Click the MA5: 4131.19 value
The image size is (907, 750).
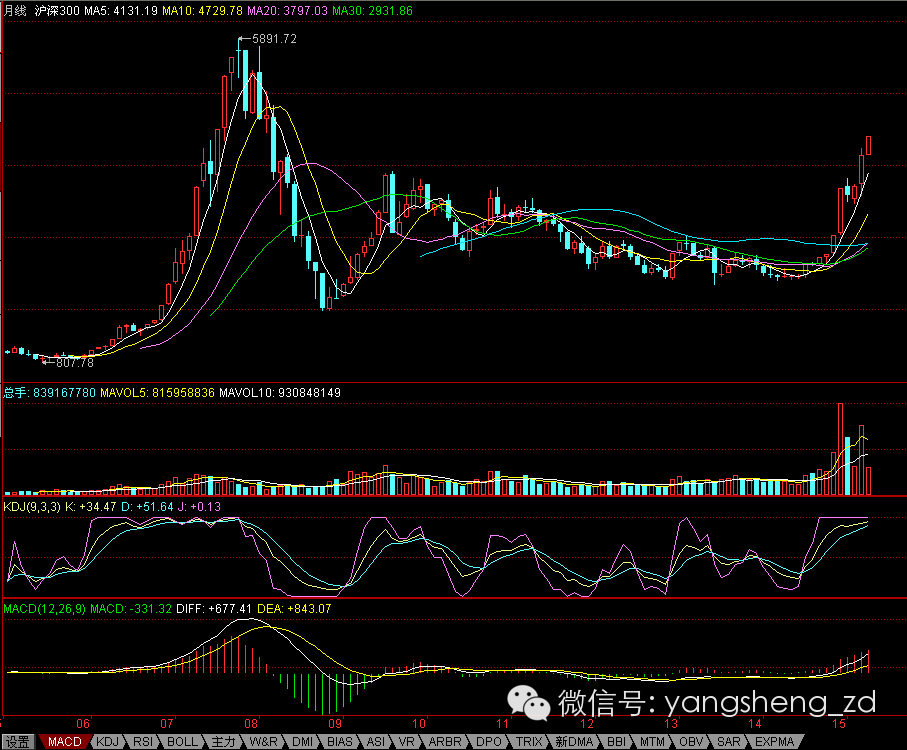coord(121,10)
